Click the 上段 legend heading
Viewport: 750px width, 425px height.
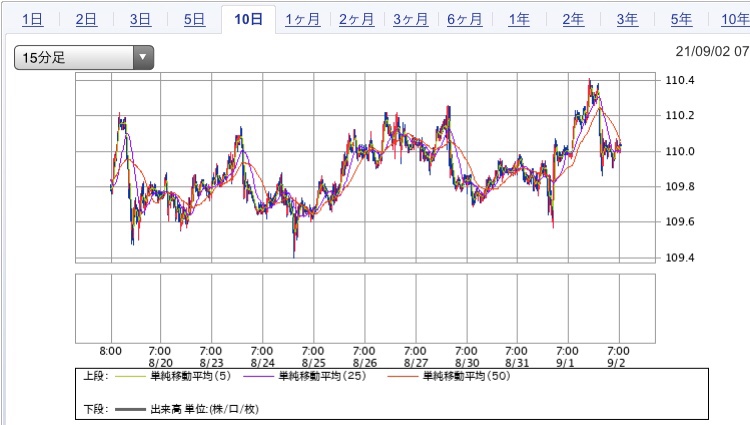click(96, 376)
